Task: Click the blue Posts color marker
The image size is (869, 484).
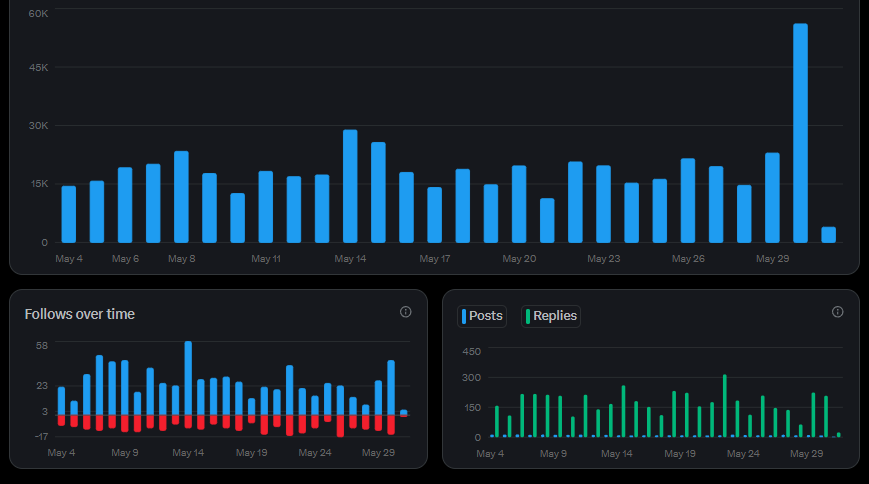Action: [464, 316]
